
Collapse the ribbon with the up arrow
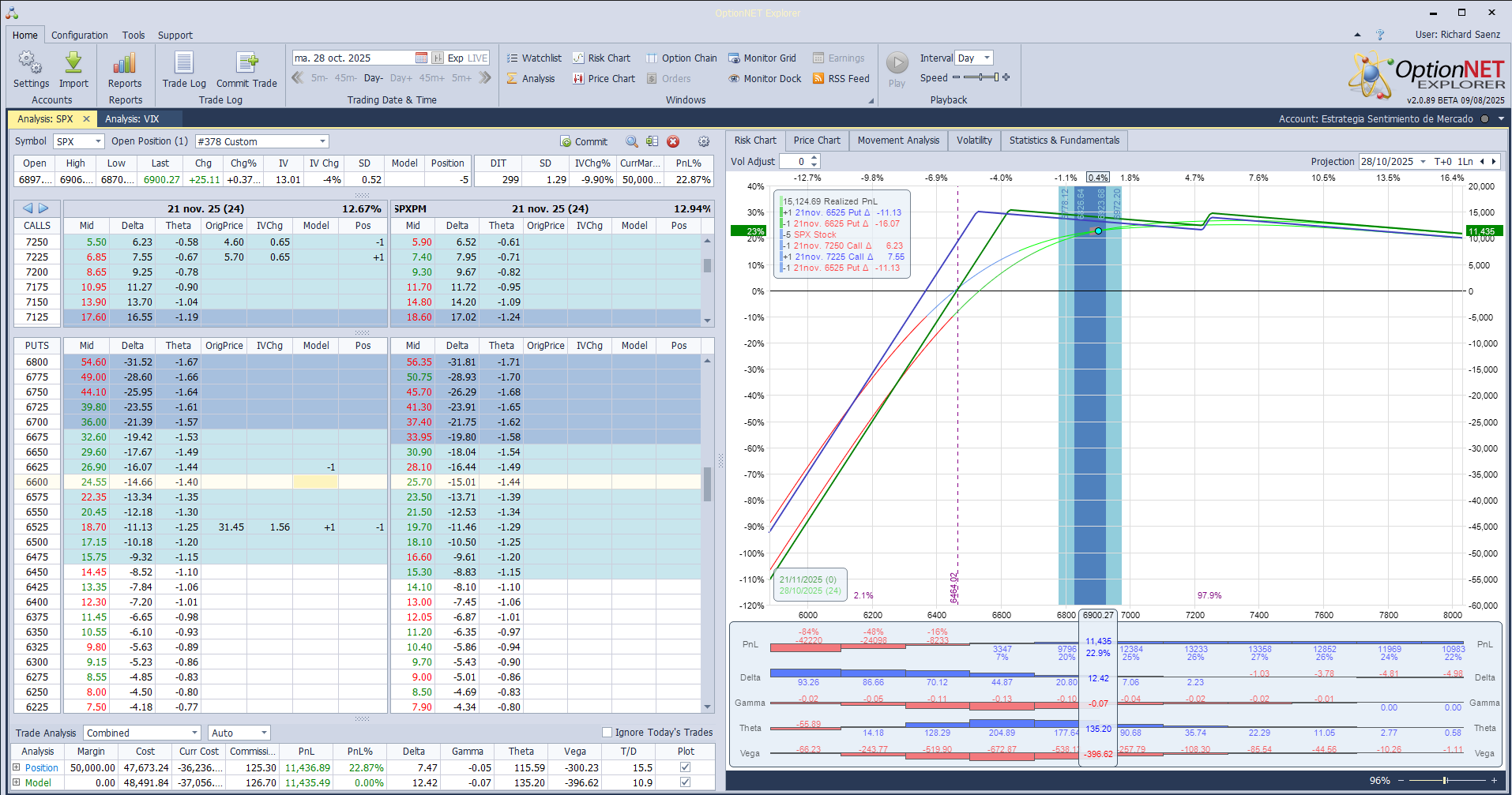pos(1357,35)
